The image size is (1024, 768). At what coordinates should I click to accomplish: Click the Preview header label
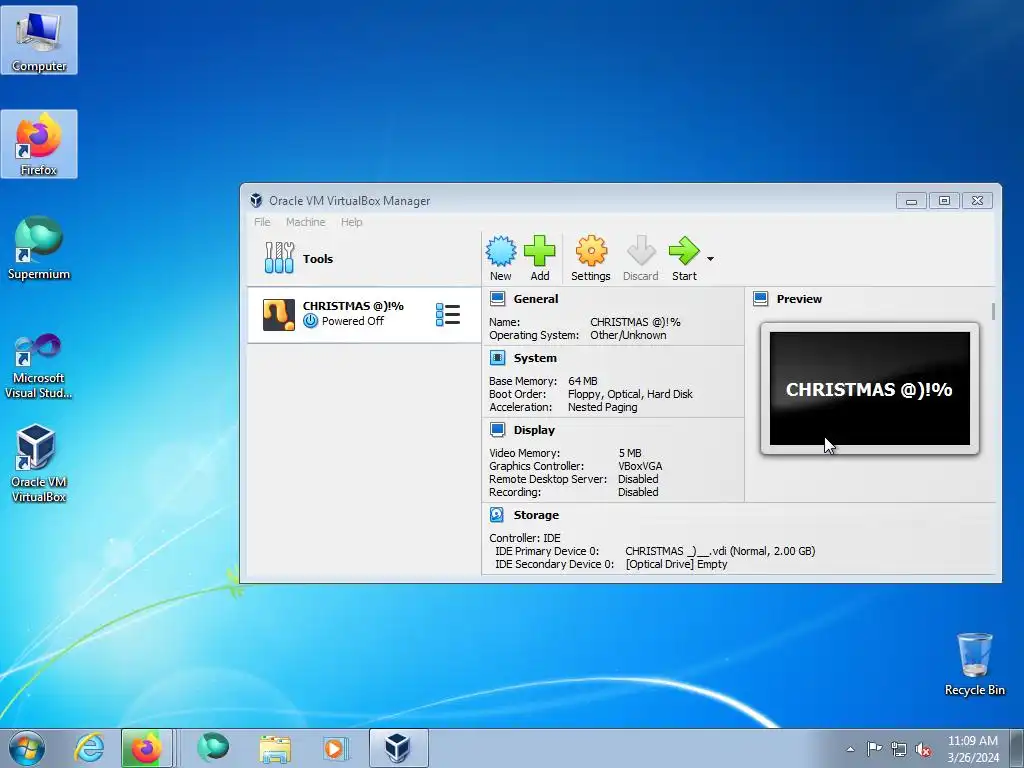click(x=799, y=299)
